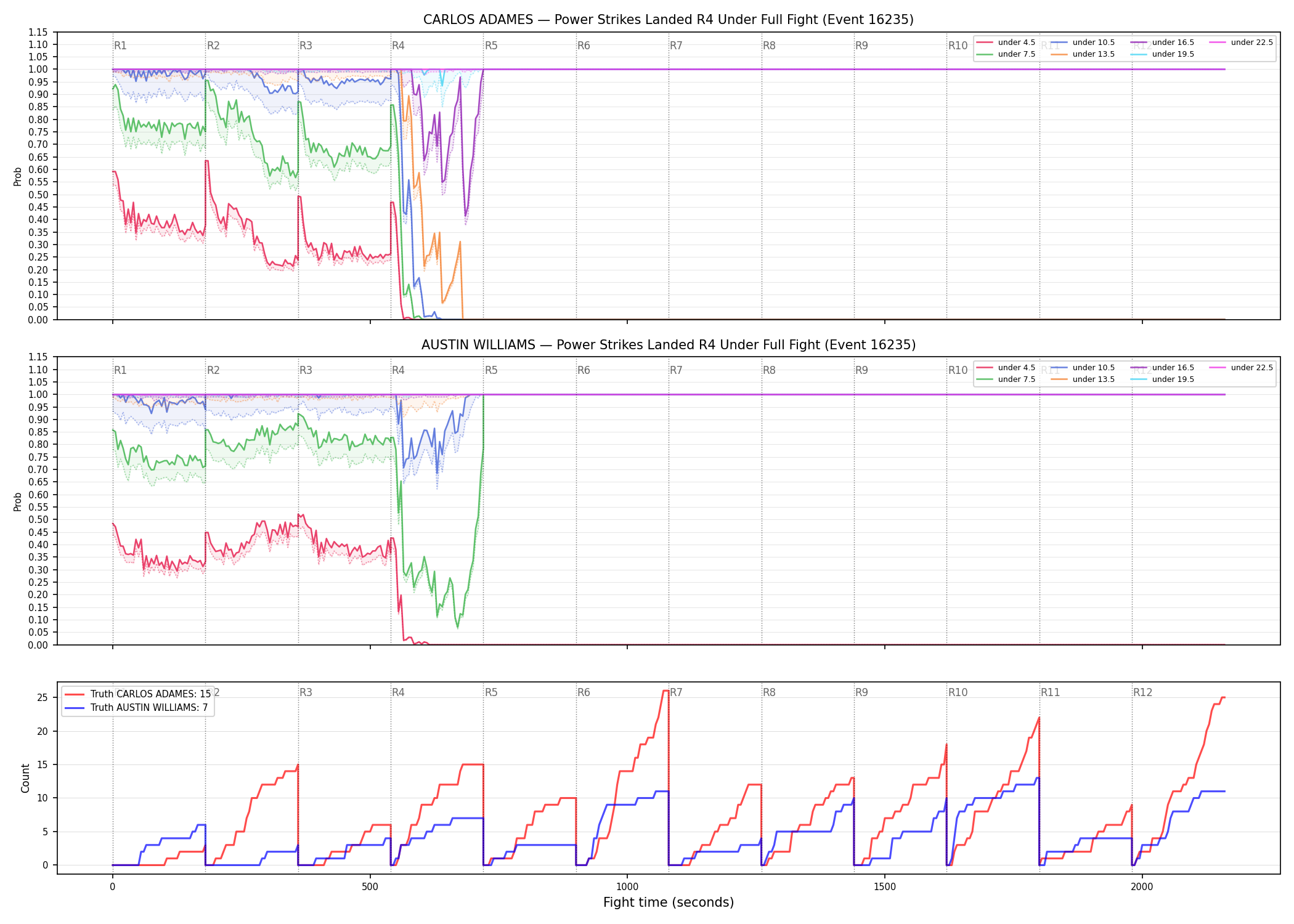
Task: Click the 'Count' y-axis label
Action: pos(25,778)
